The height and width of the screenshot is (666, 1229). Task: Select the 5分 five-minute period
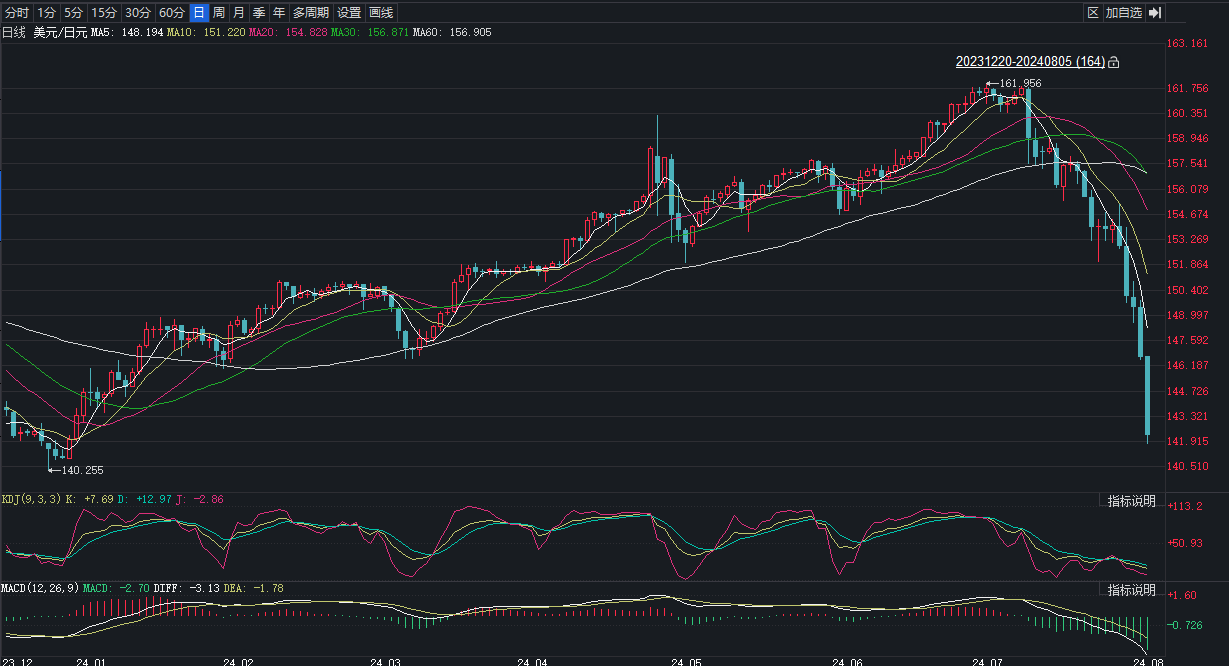point(73,13)
